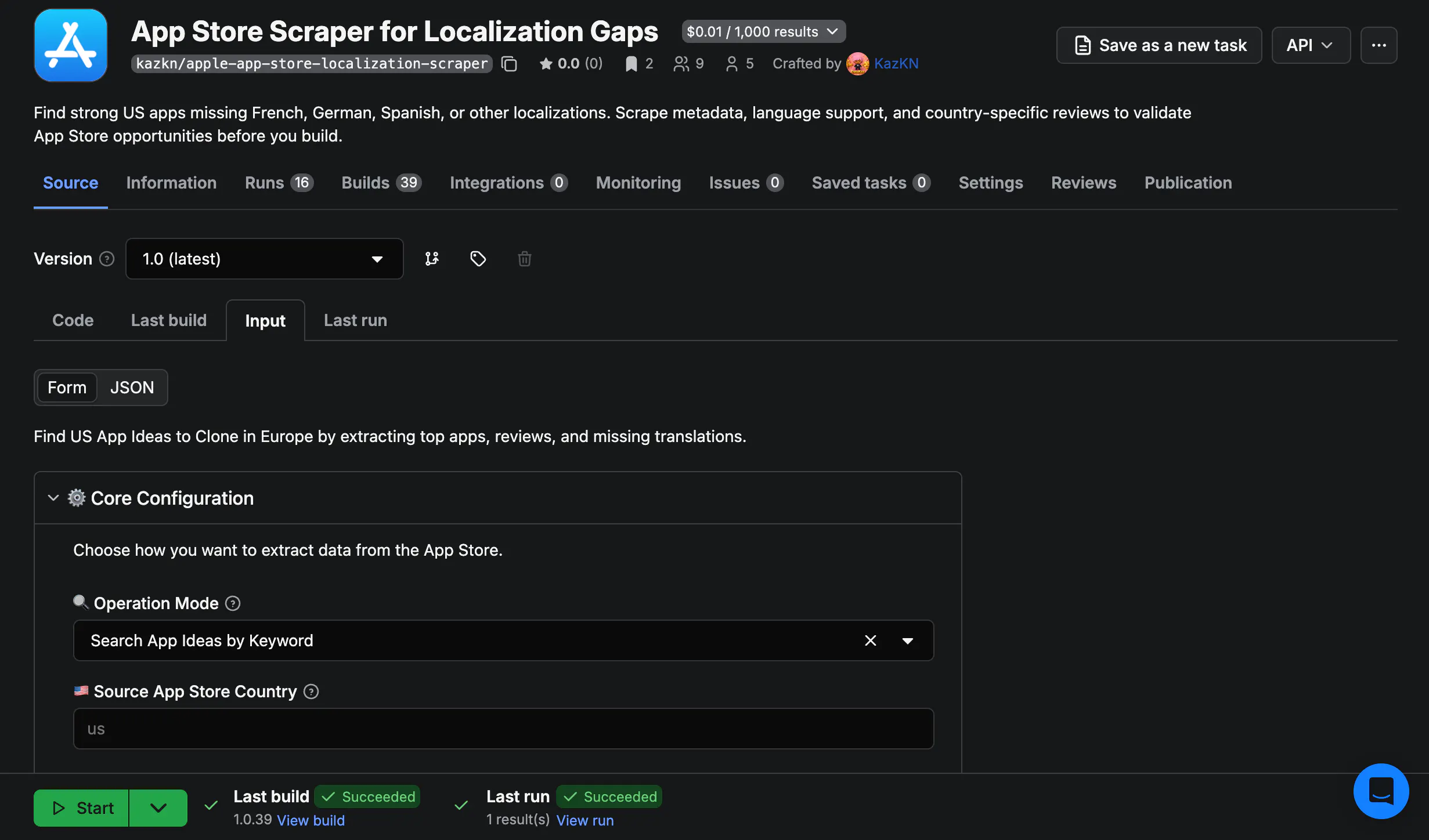Click the monthly active user icon
This screenshot has width=1429, height=840.
click(732, 64)
